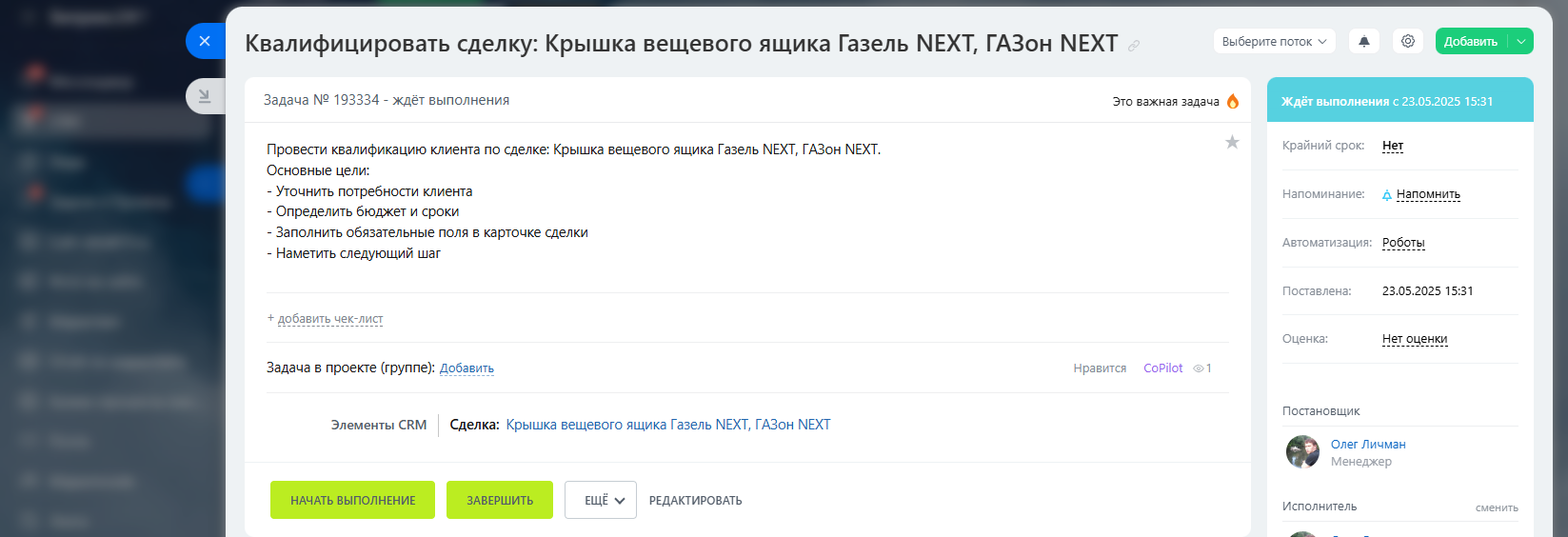Click 'сменить' to change the assignee
This screenshot has height=537, width=1568.
click(1497, 507)
